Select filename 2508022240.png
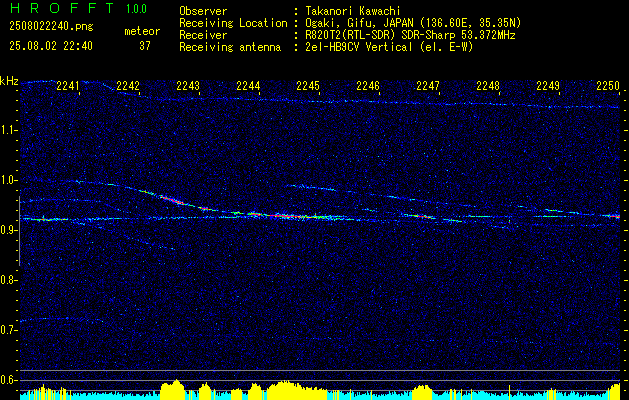This screenshot has height=400, width=629. pyautogui.click(x=51, y=27)
